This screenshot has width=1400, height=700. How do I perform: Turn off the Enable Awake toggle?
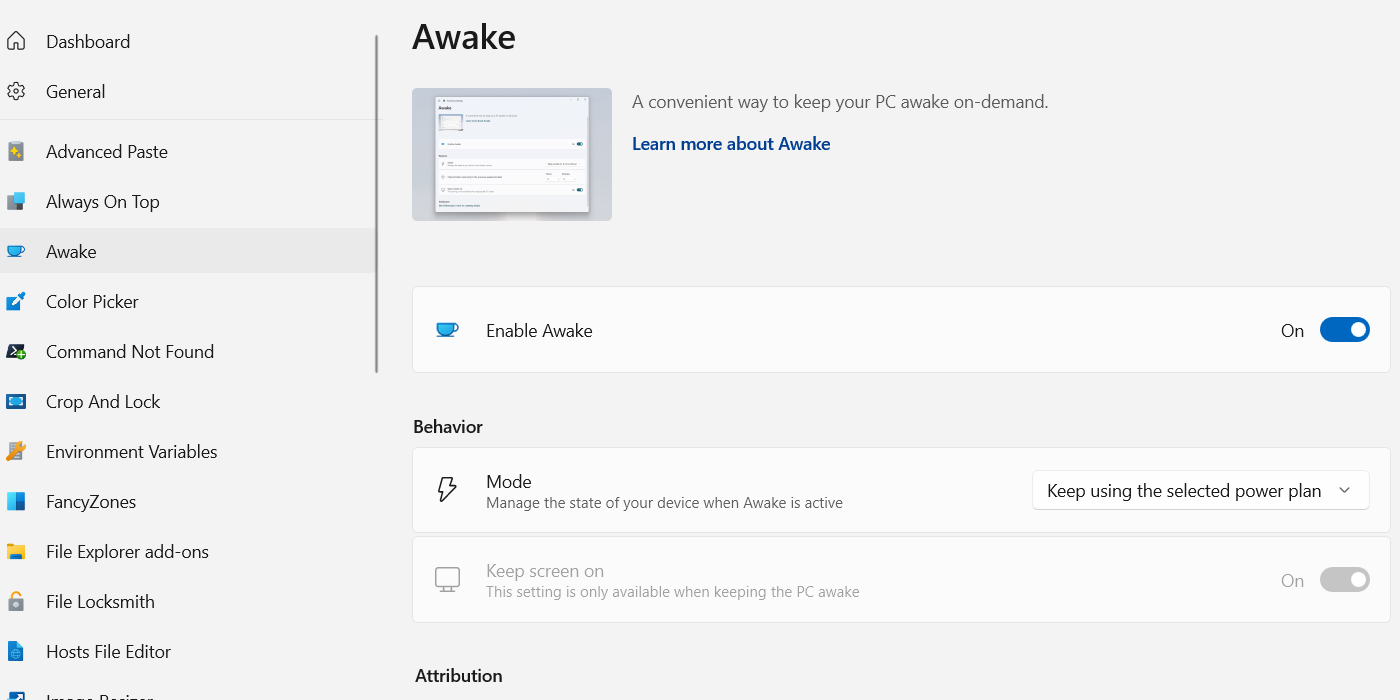coord(1344,330)
